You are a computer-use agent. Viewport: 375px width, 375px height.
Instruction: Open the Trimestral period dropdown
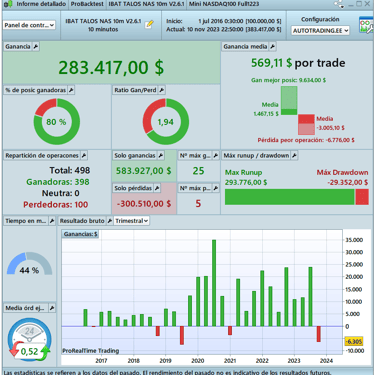132,221
